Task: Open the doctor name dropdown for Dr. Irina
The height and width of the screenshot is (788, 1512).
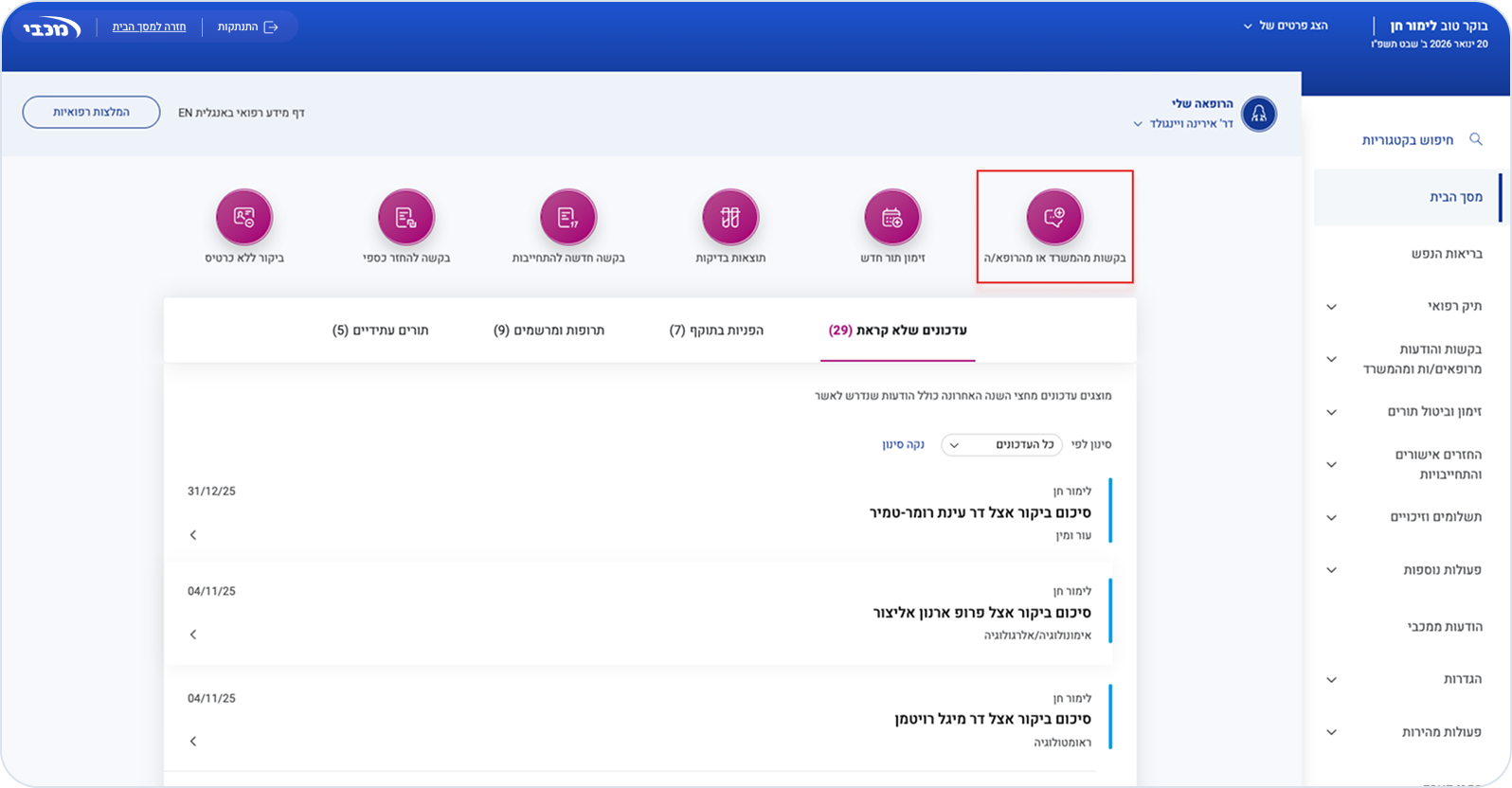Action: pyautogui.click(x=1138, y=124)
